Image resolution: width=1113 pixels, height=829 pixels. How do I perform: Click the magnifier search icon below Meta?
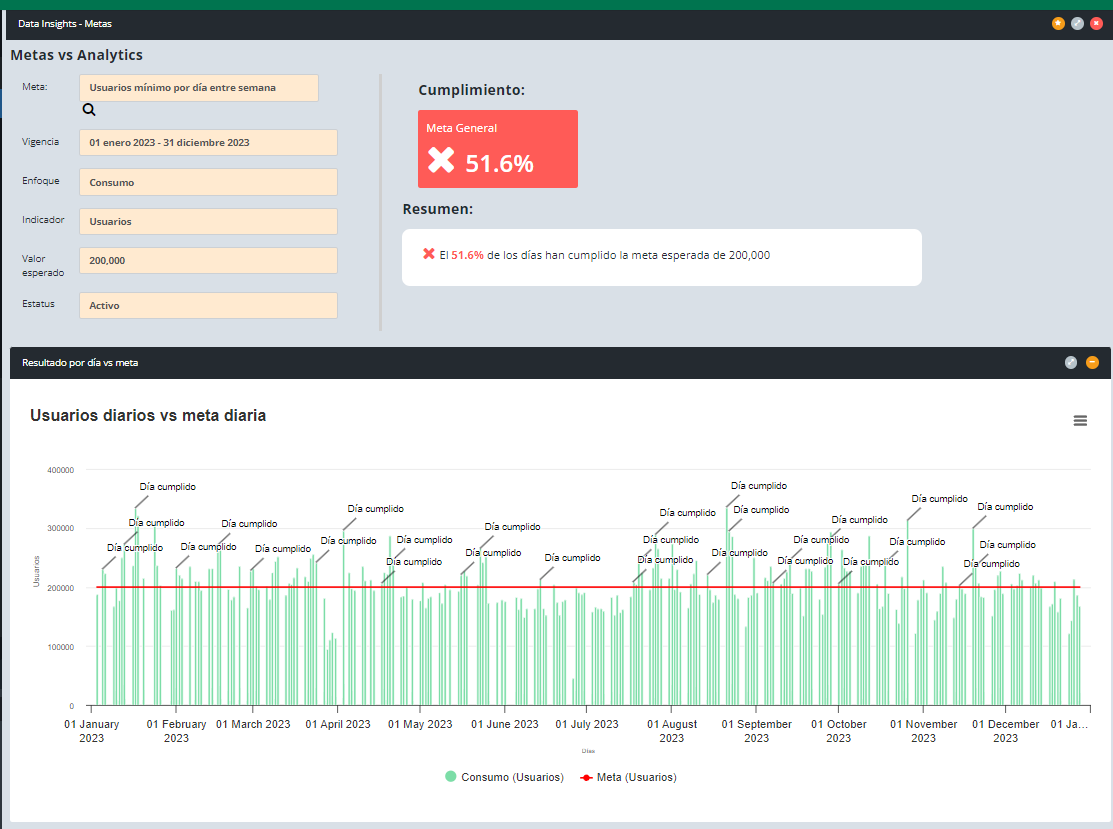[89, 110]
